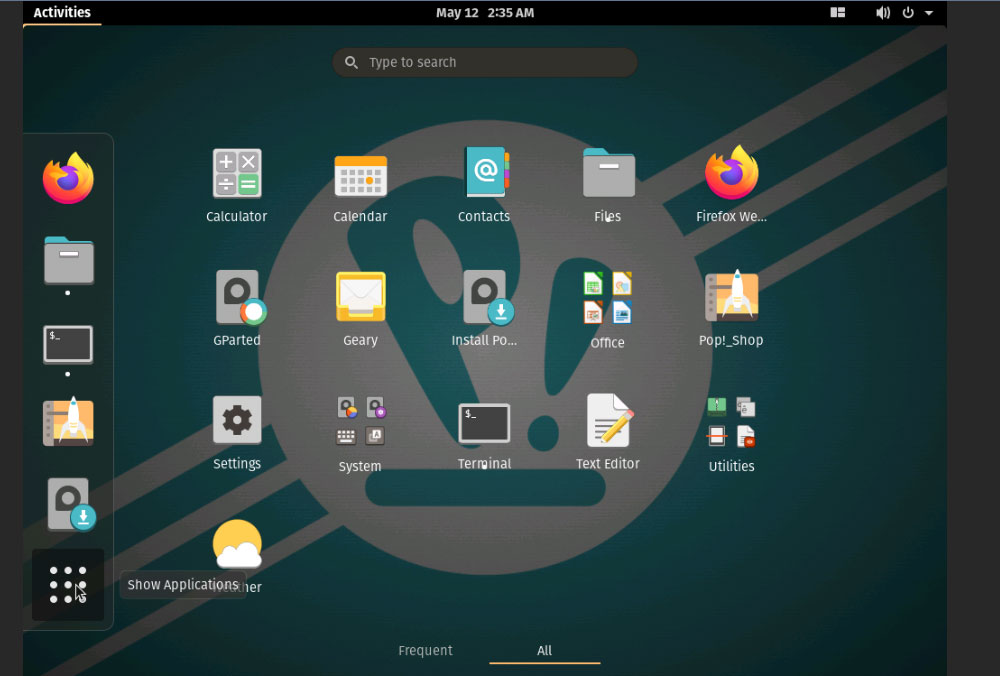
Task: Click the Type to search field
Action: (x=485, y=62)
